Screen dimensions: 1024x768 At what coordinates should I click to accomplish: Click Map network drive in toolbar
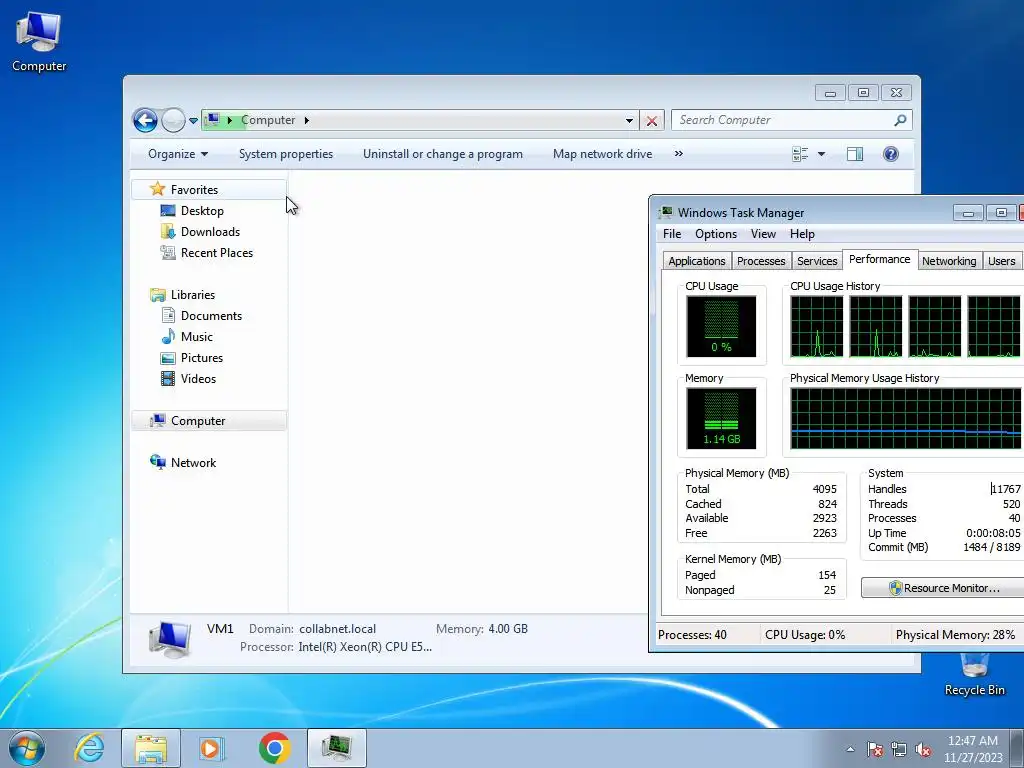pyautogui.click(x=602, y=154)
